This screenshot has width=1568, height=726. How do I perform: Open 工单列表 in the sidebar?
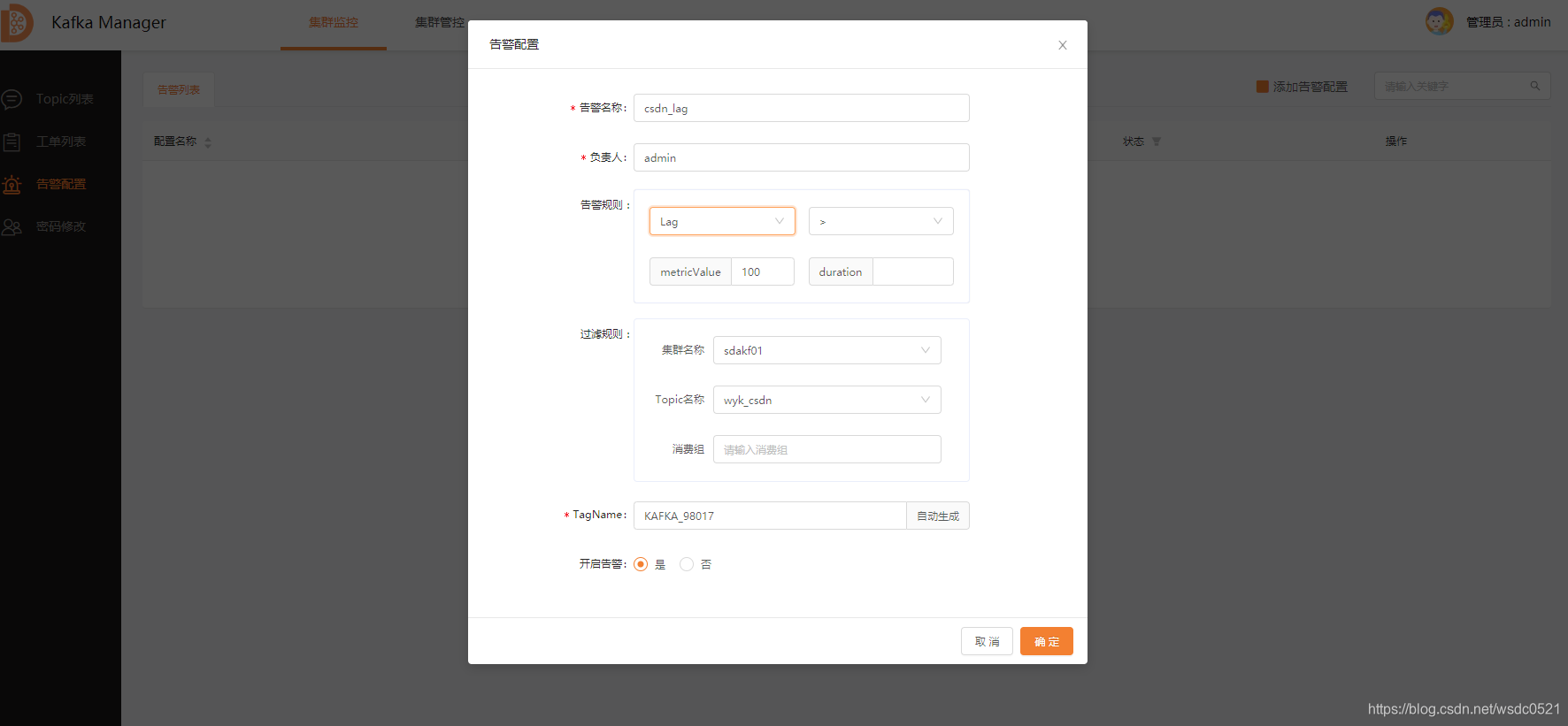(x=61, y=141)
